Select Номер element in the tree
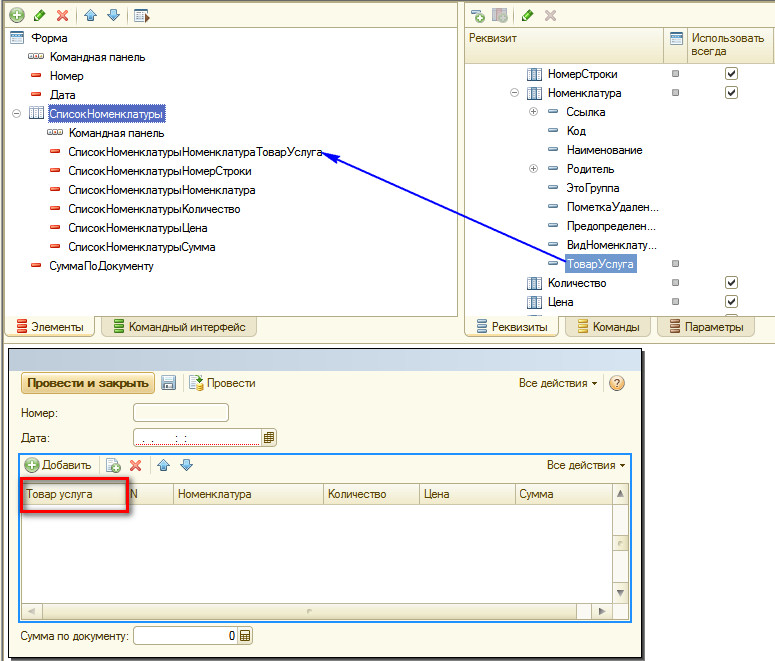 [67, 76]
